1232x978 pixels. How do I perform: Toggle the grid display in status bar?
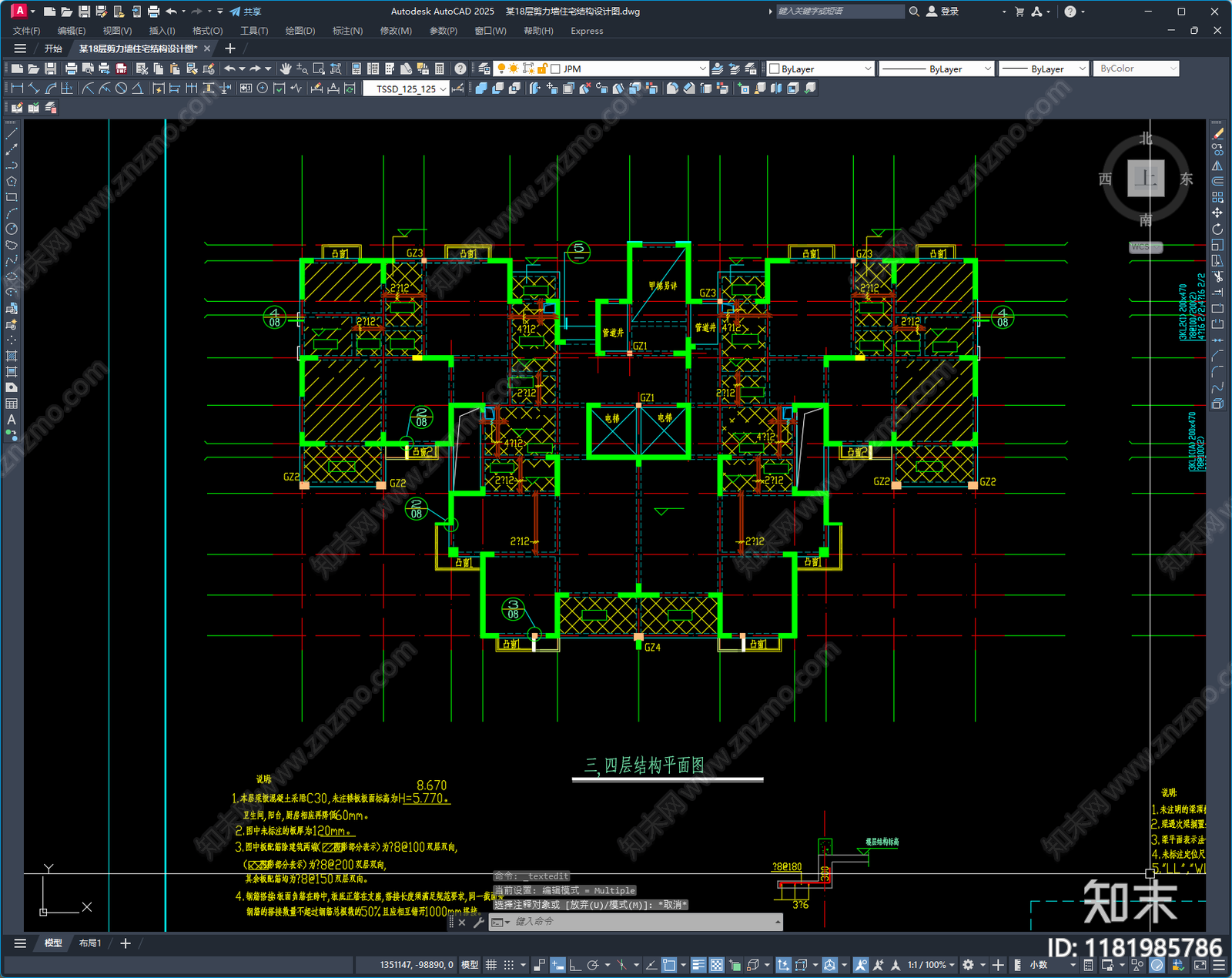click(490, 965)
